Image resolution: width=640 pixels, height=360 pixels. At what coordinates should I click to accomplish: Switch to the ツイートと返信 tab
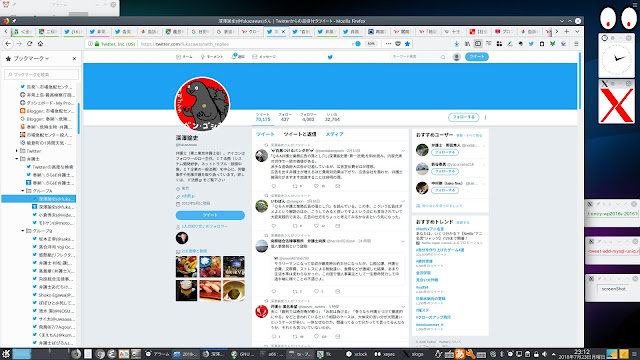300,134
